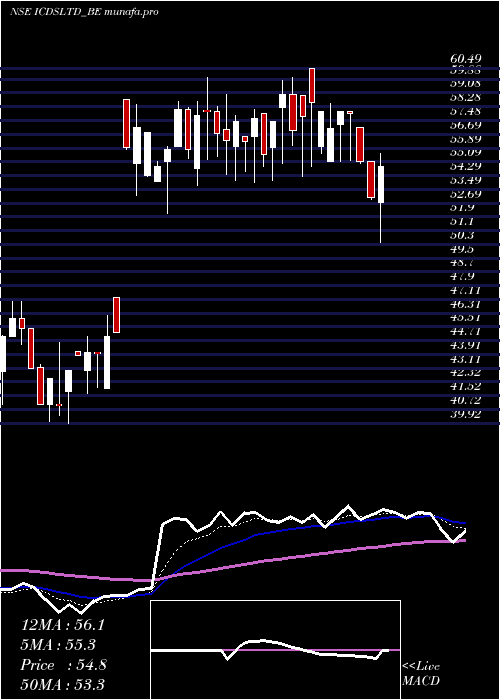Screen dimensions: 500x700
Task: Click the 51.9 price axis label
Action: coord(462,208)
